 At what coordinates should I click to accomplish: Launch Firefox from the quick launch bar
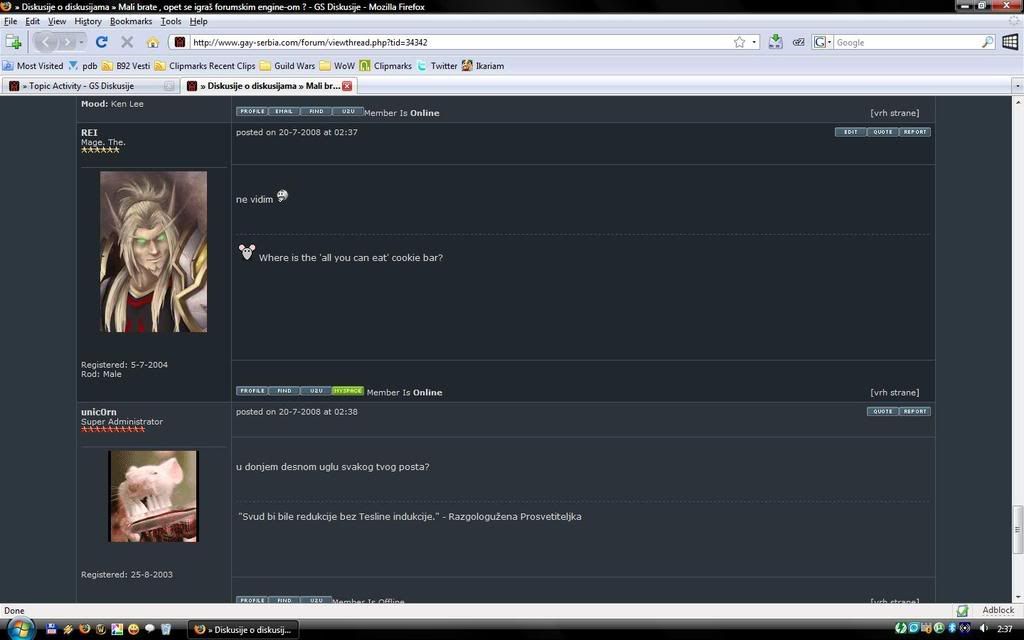pos(84,629)
